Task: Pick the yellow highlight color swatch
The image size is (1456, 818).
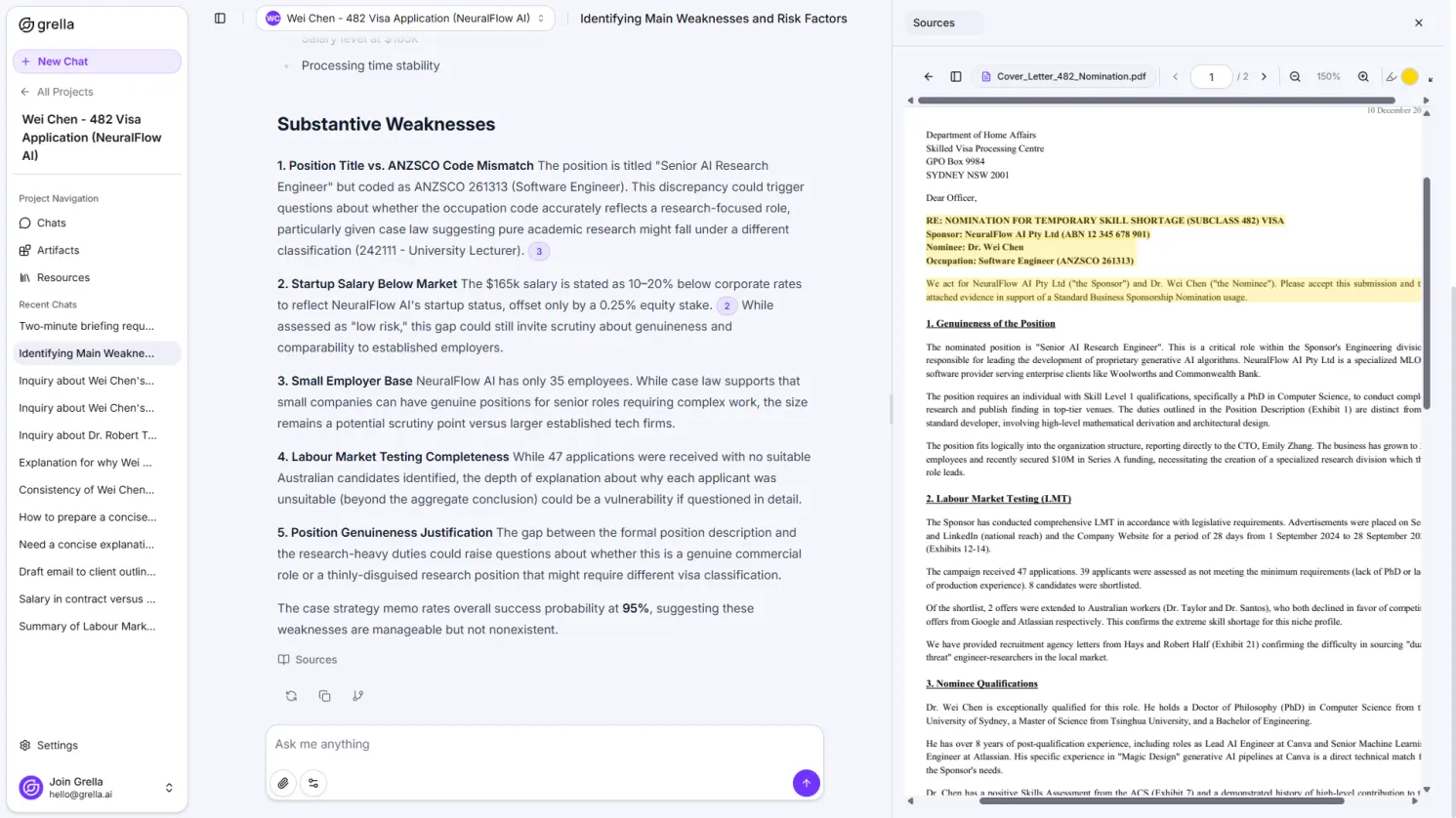Action: [x=1409, y=77]
